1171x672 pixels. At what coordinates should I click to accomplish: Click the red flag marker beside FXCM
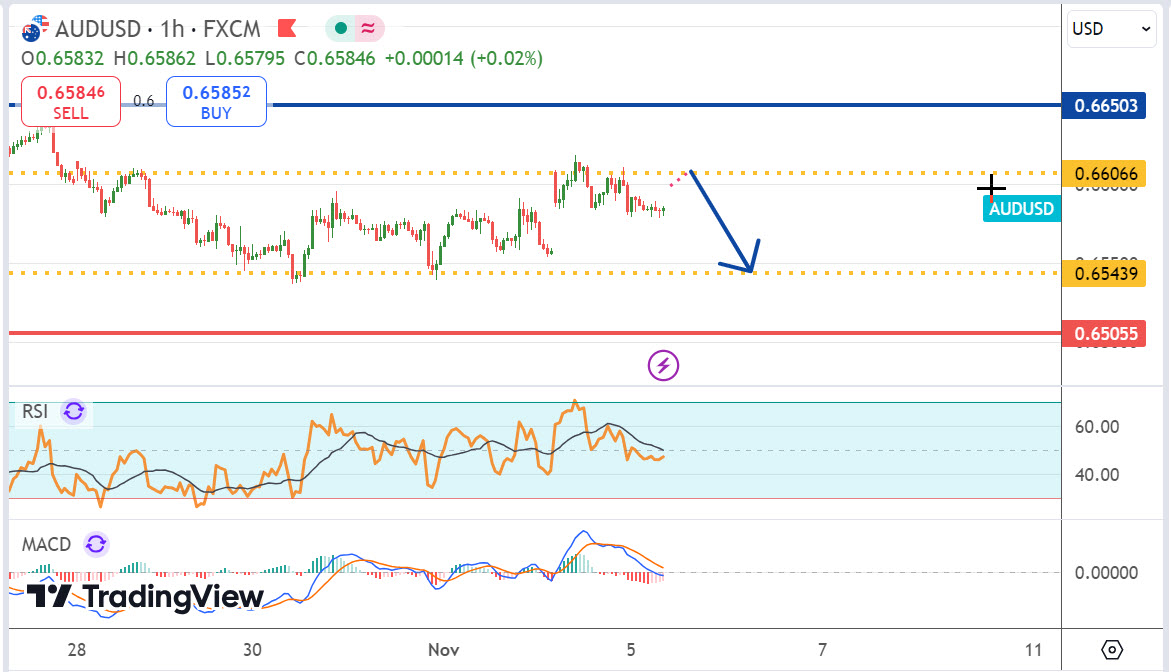click(286, 28)
